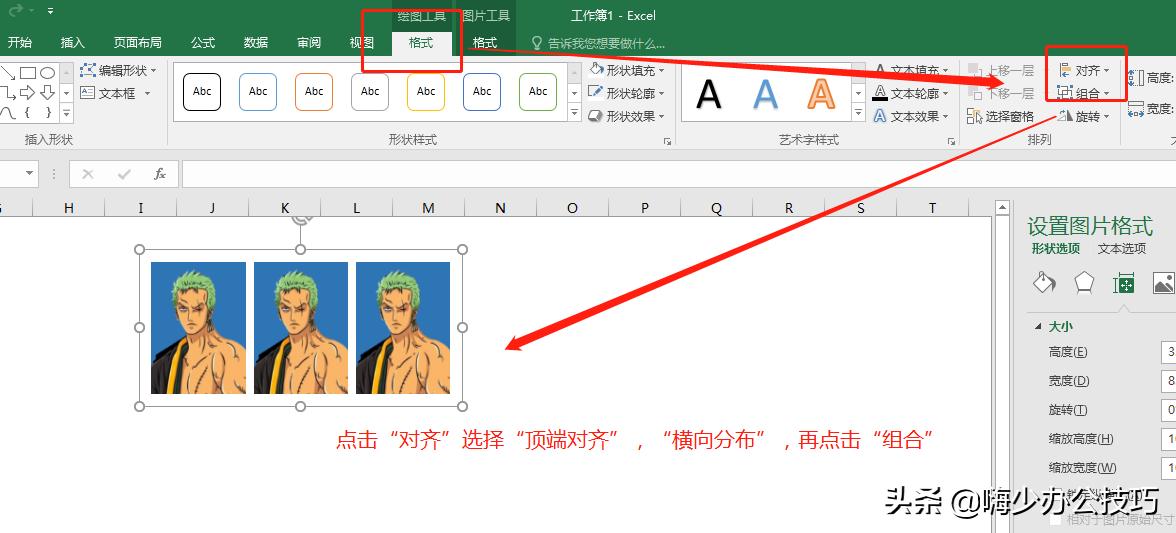Switch to Text Options (文本选项) in pane

coord(1122,249)
